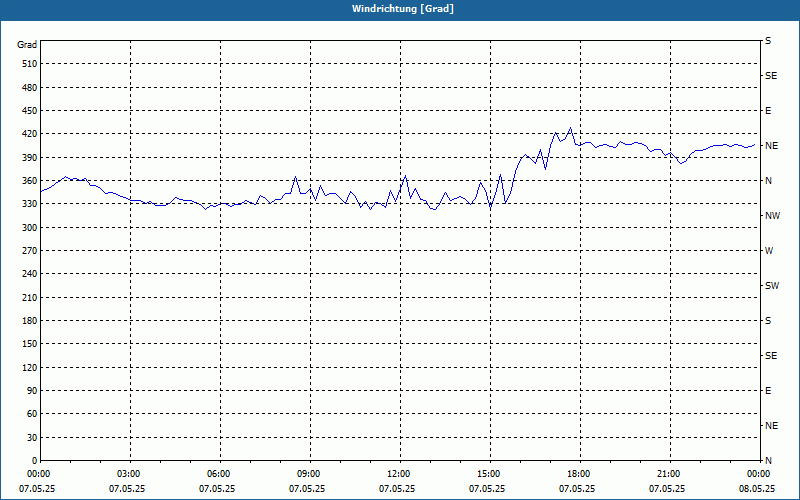800x500 pixels.
Task: Select the 210 y-axis label
Action: click(x=30, y=297)
